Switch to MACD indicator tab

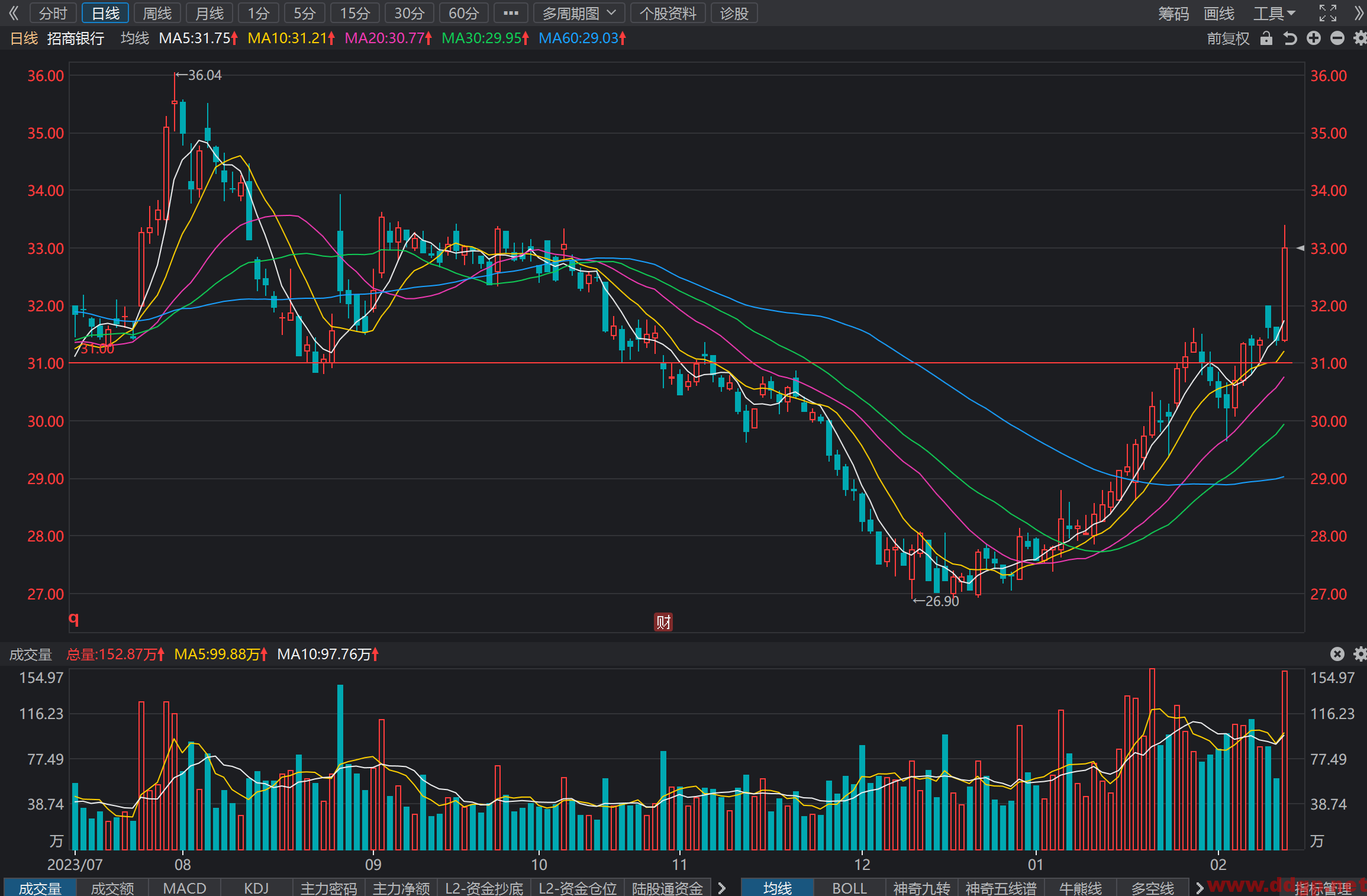185,888
